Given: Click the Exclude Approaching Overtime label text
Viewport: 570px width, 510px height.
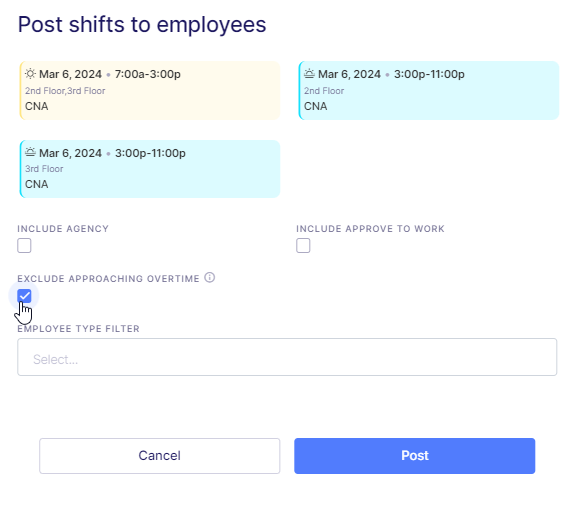Looking at the screenshot, I should pyautogui.click(x=108, y=279).
